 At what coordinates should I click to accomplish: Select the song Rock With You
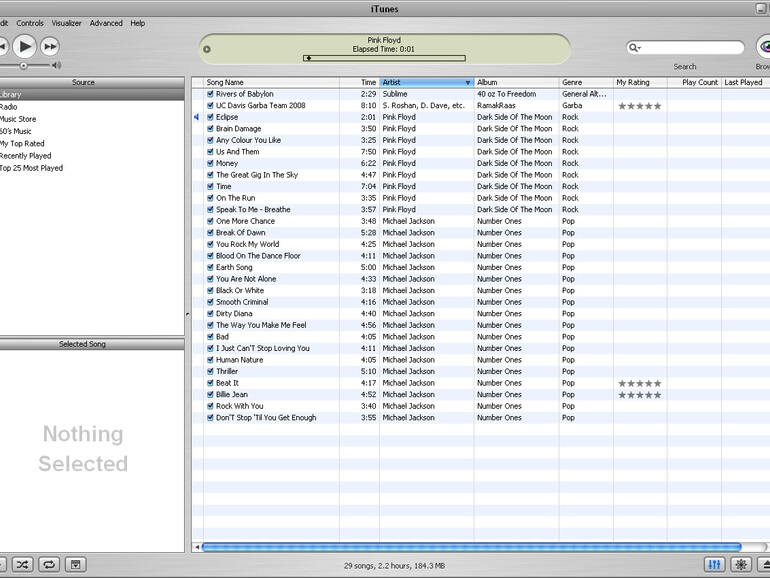point(240,406)
